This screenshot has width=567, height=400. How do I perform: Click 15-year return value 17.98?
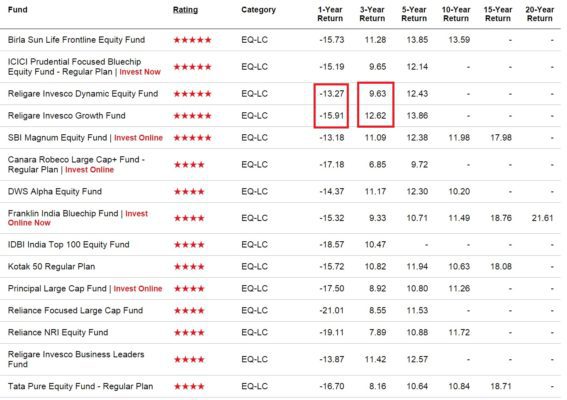[x=501, y=137]
